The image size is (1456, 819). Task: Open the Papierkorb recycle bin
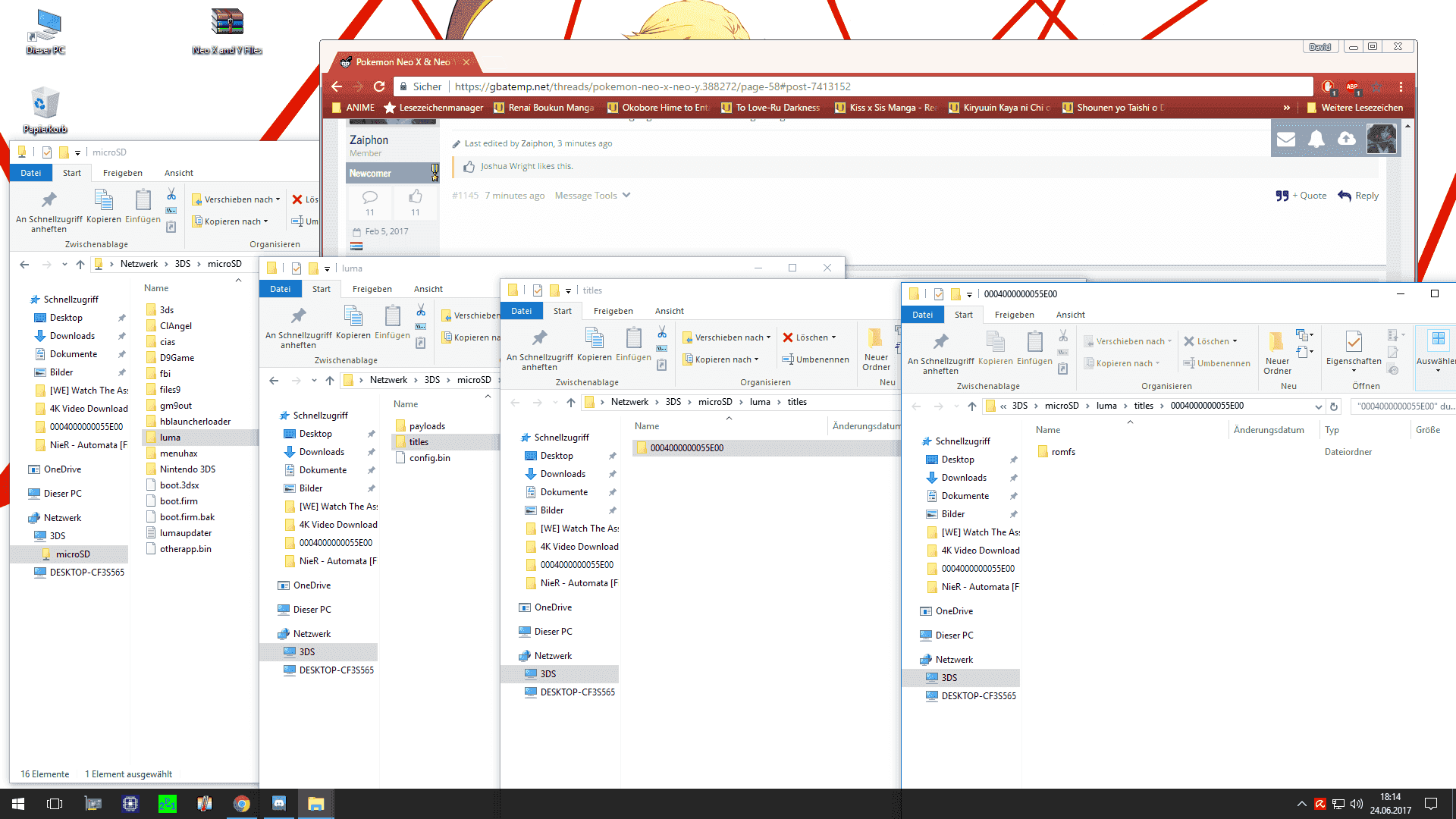coord(45,110)
